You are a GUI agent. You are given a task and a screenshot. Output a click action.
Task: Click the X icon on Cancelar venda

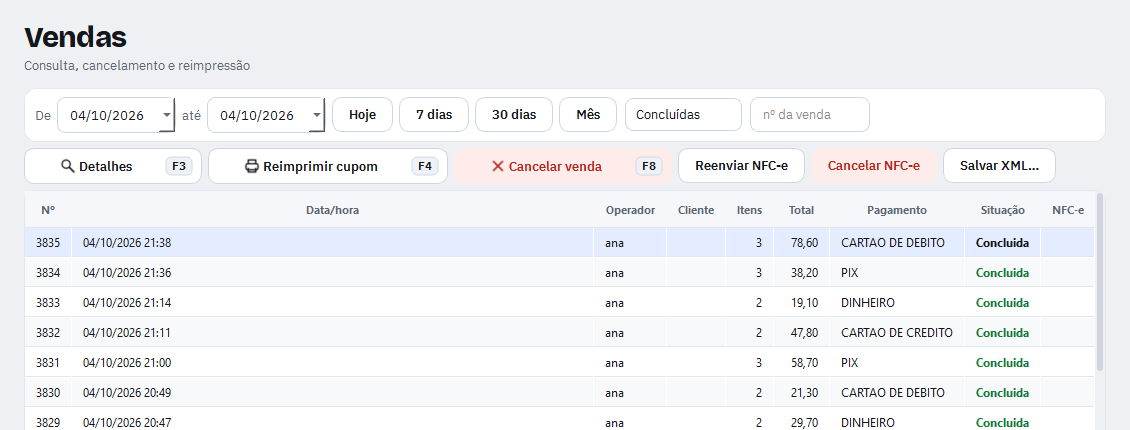coord(497,166)
